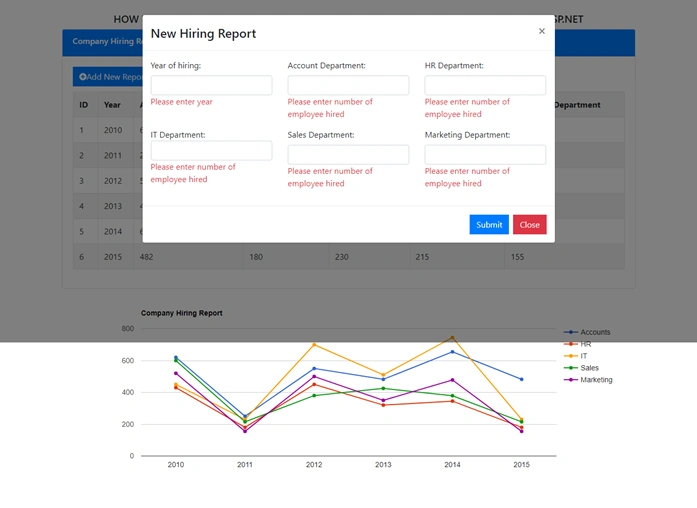Click the Year of hiring input field
This screenshot has width=697, height=508.
(x=211, y=85)
